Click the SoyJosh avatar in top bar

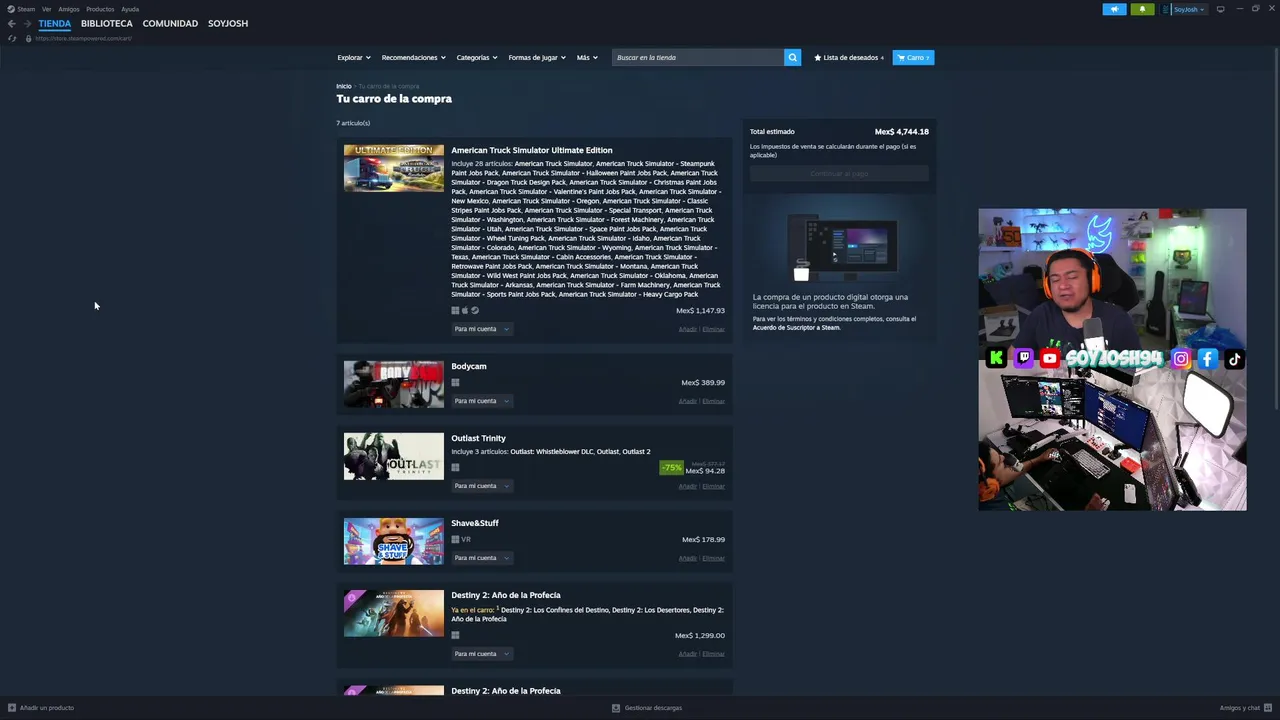click(x=1167, y=9)
